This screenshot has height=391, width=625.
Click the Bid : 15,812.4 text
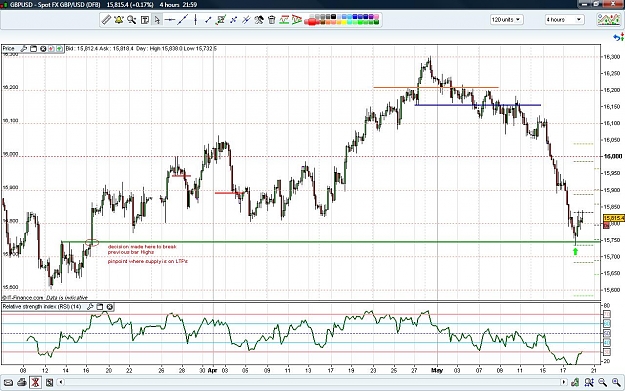82,48
